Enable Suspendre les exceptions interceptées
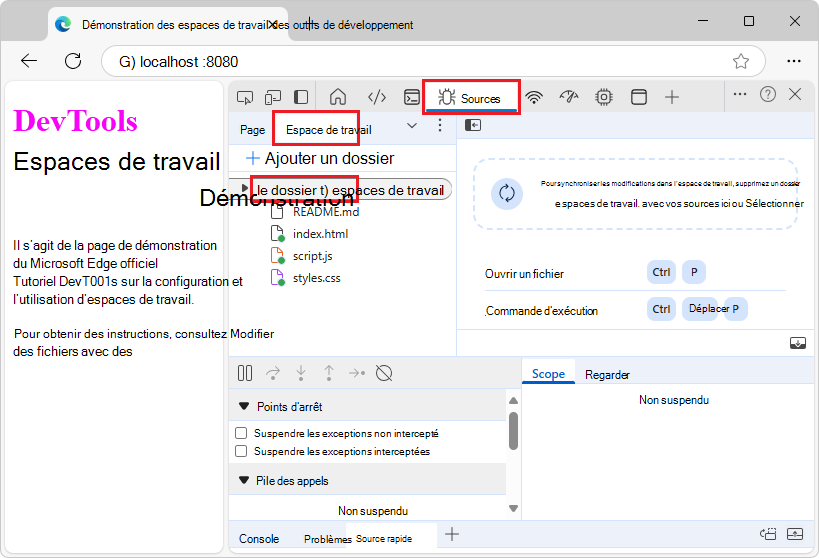 [x=241, y=451]
